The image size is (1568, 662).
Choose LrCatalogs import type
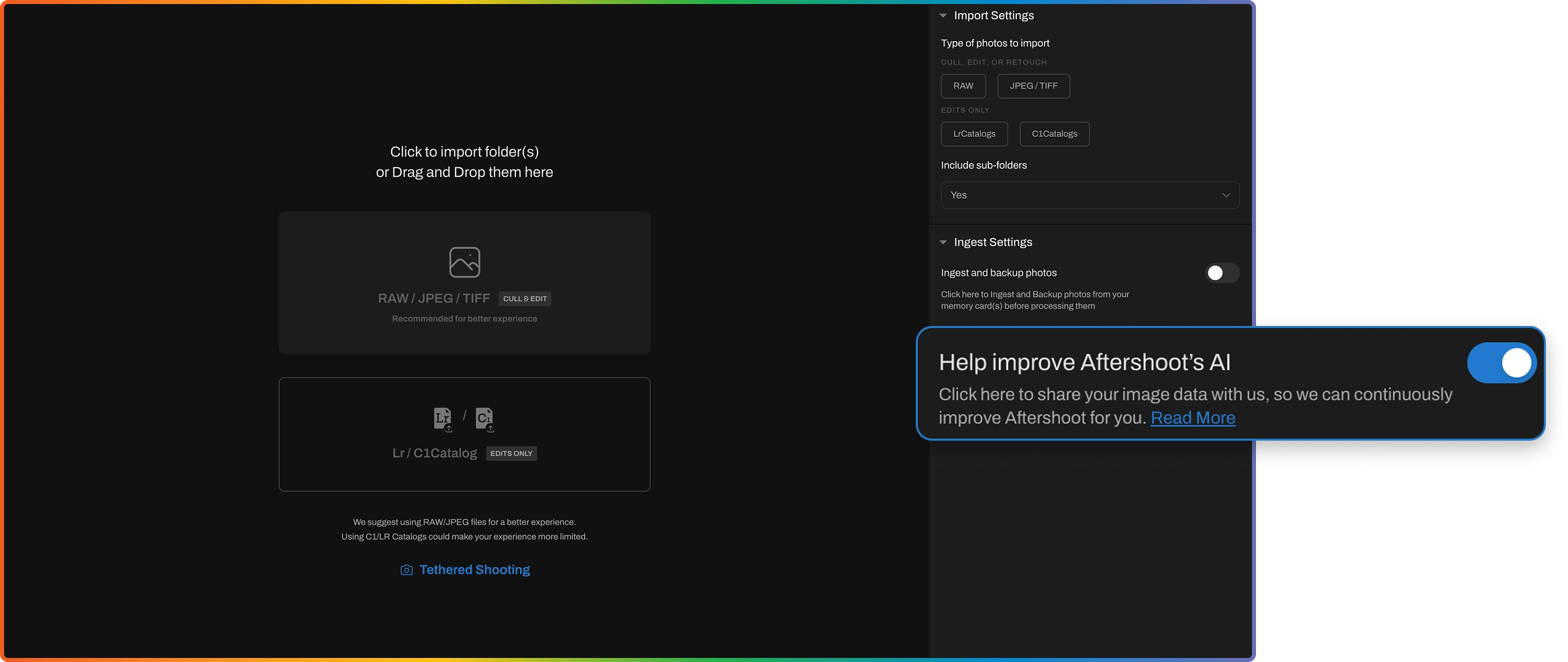click(x=974, y=134)
